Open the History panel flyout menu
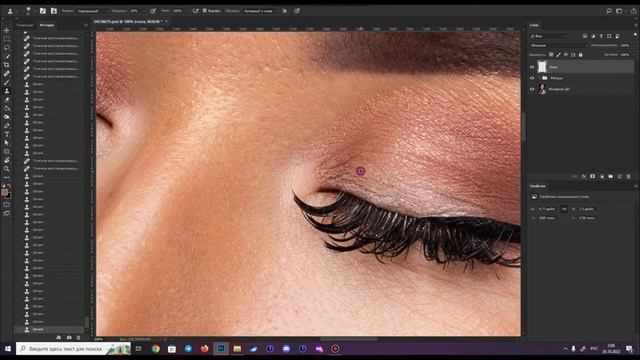Viewport: 640px width, 360px height. pyautogui.click(x=86, y=25)
